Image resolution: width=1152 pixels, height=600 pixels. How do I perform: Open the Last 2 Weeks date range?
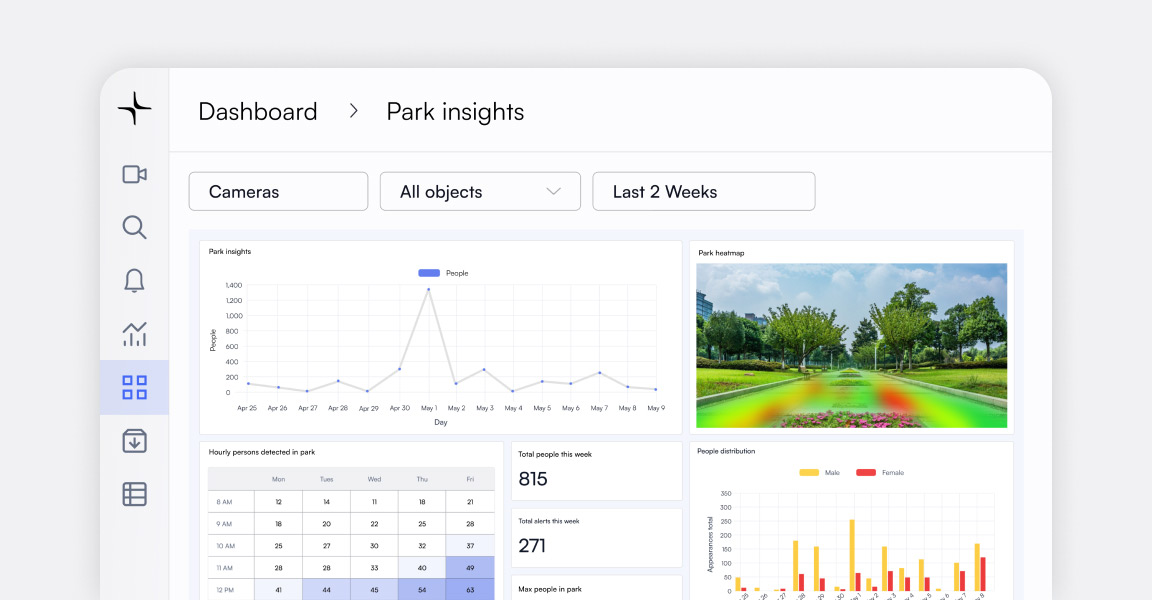(703, 192)
